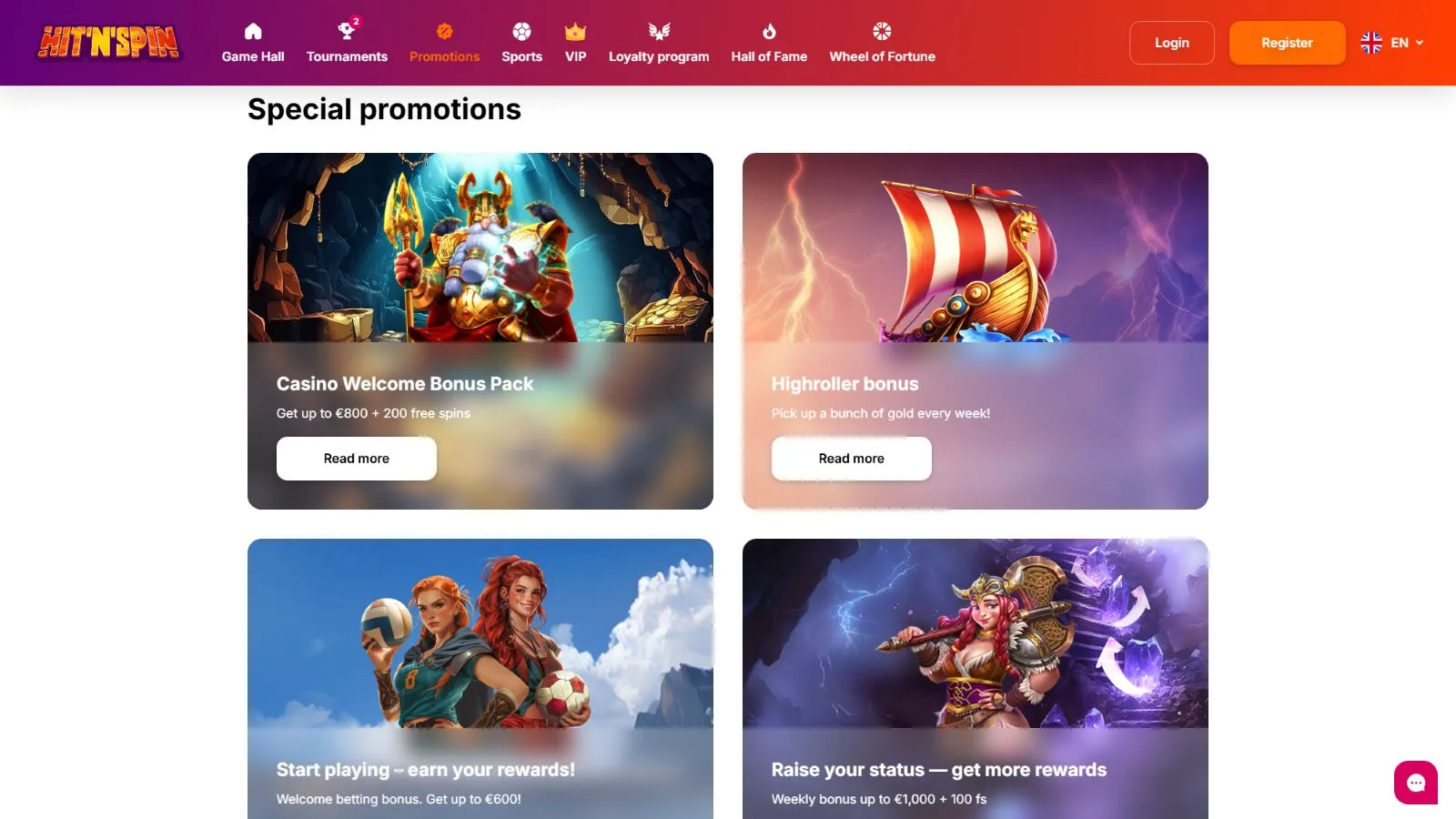Click the Hall of Fame flame icon
Screen dimensions: 1456x819
pos(769,32)
